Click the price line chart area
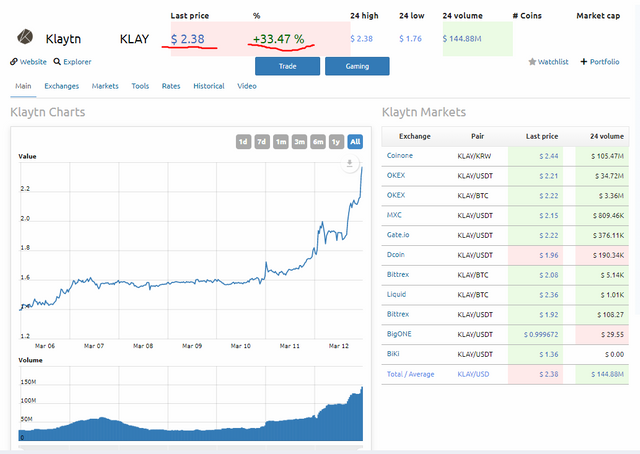Screen dimensions: 640x454 (191, 250)
